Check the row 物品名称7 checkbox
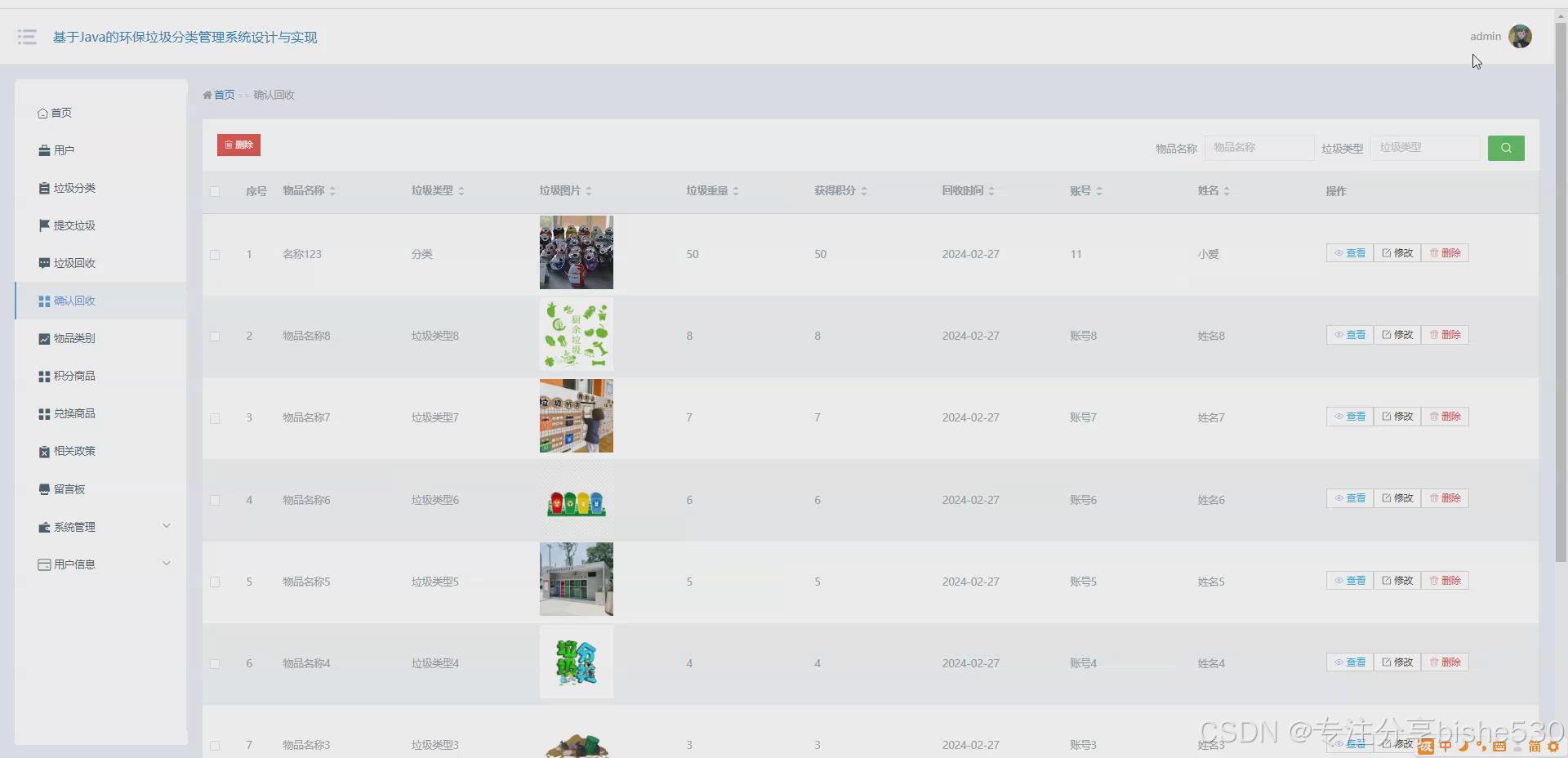Viewport: 1568px width, 758px height. pos(215,418)
